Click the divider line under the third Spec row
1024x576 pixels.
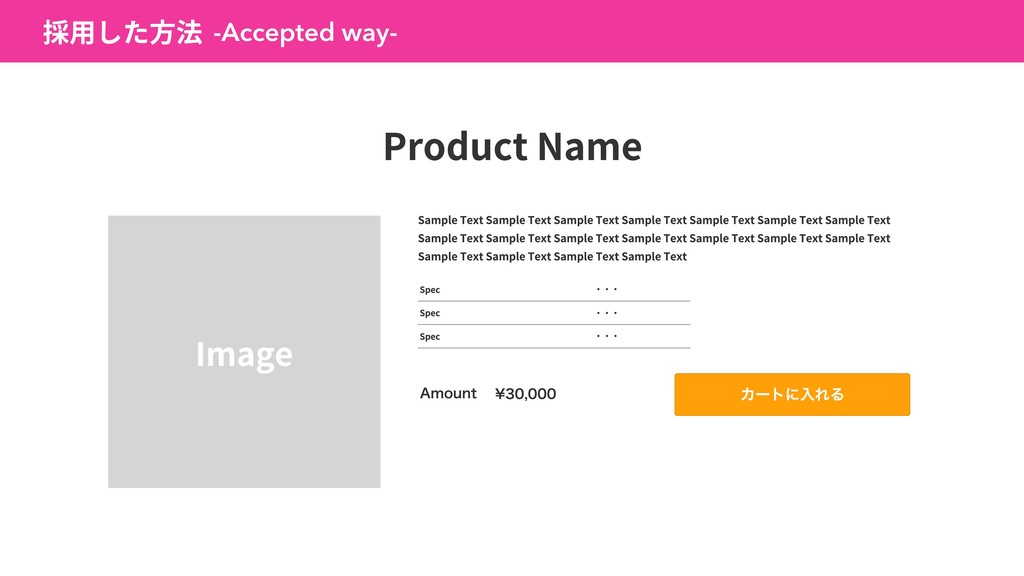pyautogui.click(x=554, y=348)
